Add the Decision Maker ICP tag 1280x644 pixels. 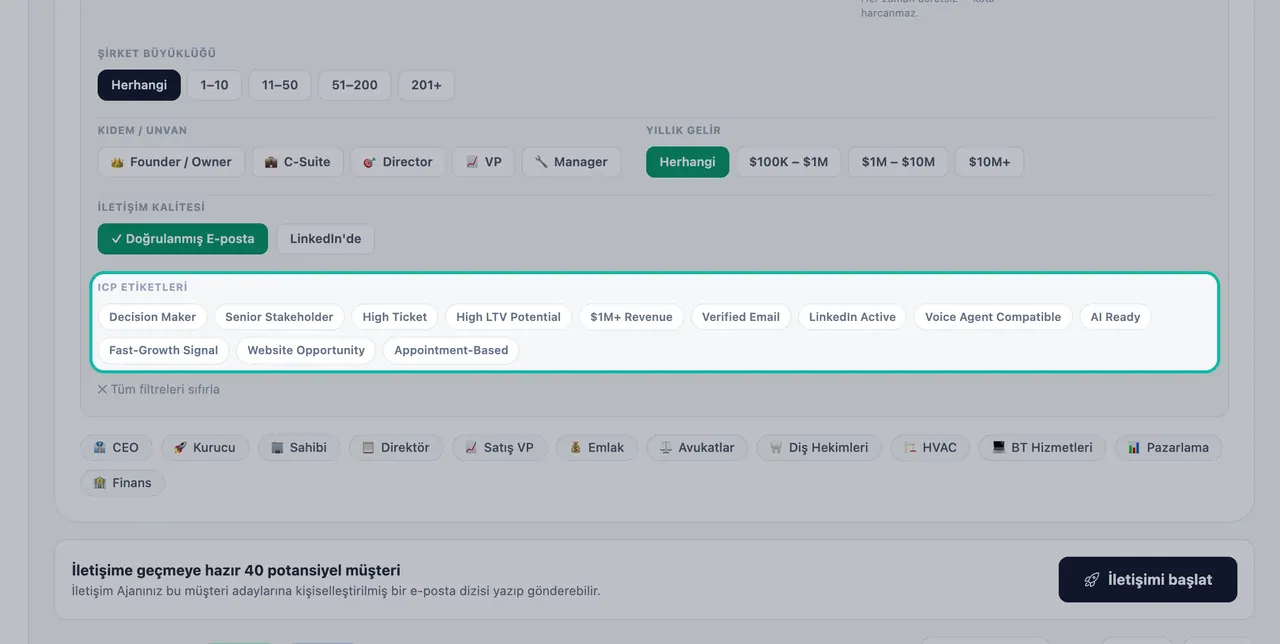pyautogui.click(x=153, y=317)
